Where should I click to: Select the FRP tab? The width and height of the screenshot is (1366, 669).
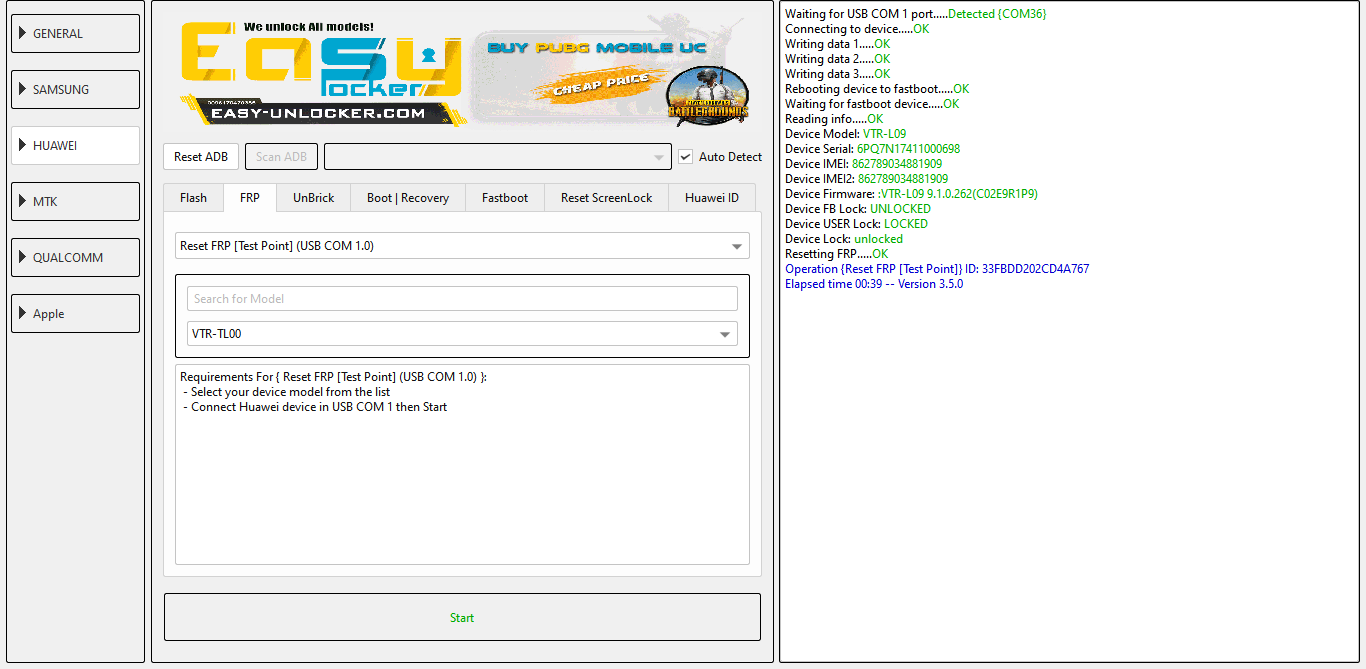(x=250, y=198)
